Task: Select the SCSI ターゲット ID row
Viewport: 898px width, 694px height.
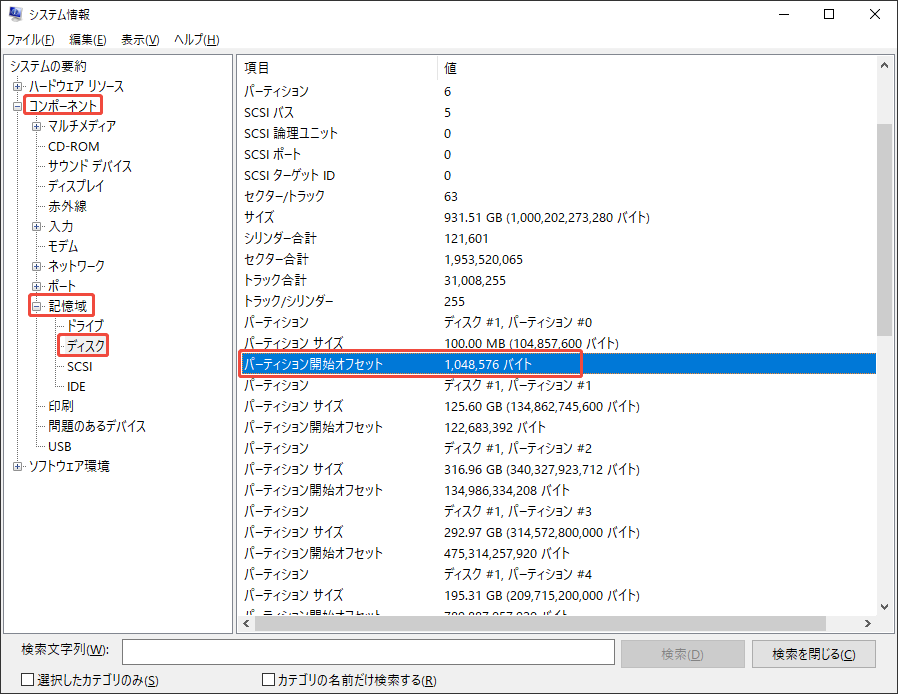Action: (x=557, y=176)
